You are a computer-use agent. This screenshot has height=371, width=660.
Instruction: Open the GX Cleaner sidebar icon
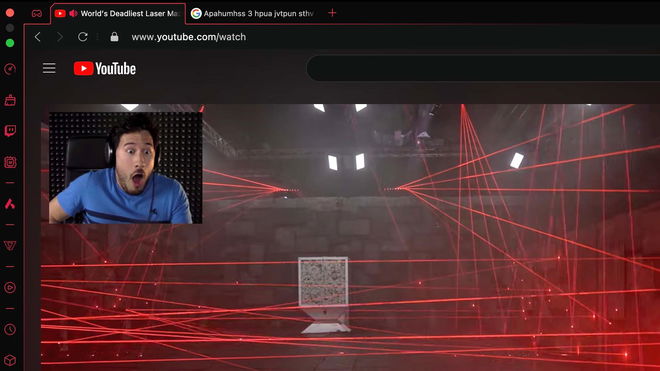pos(10,100)
